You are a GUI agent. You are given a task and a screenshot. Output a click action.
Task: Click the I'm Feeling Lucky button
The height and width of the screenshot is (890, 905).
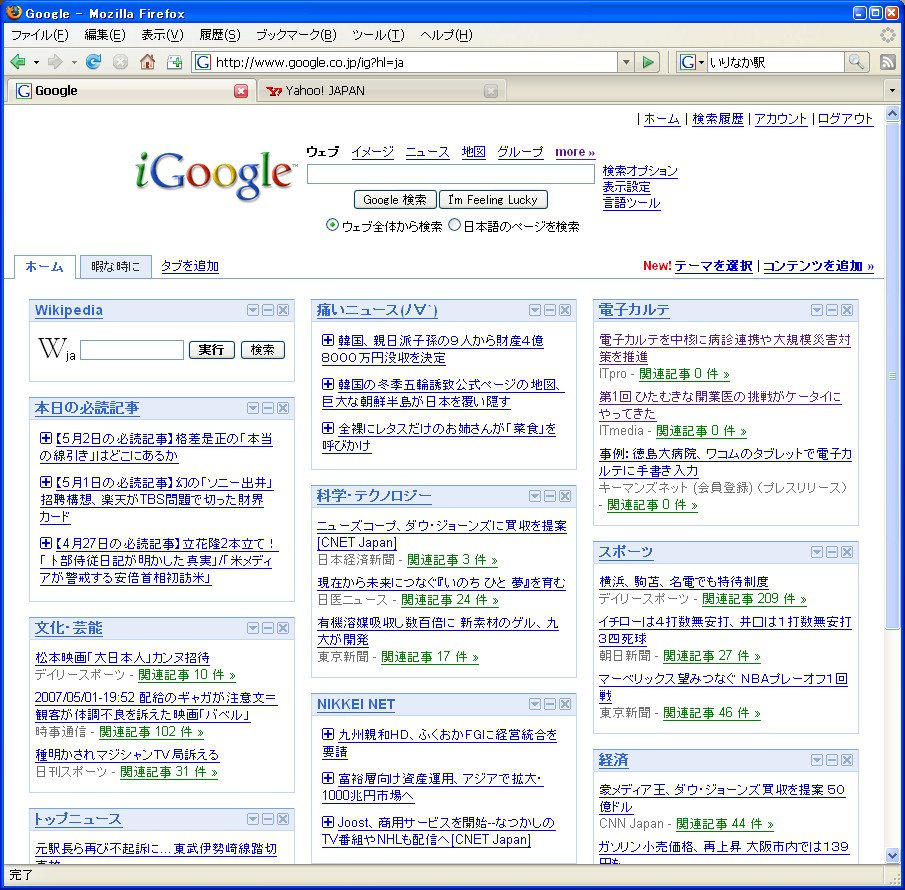pos(493,200)
